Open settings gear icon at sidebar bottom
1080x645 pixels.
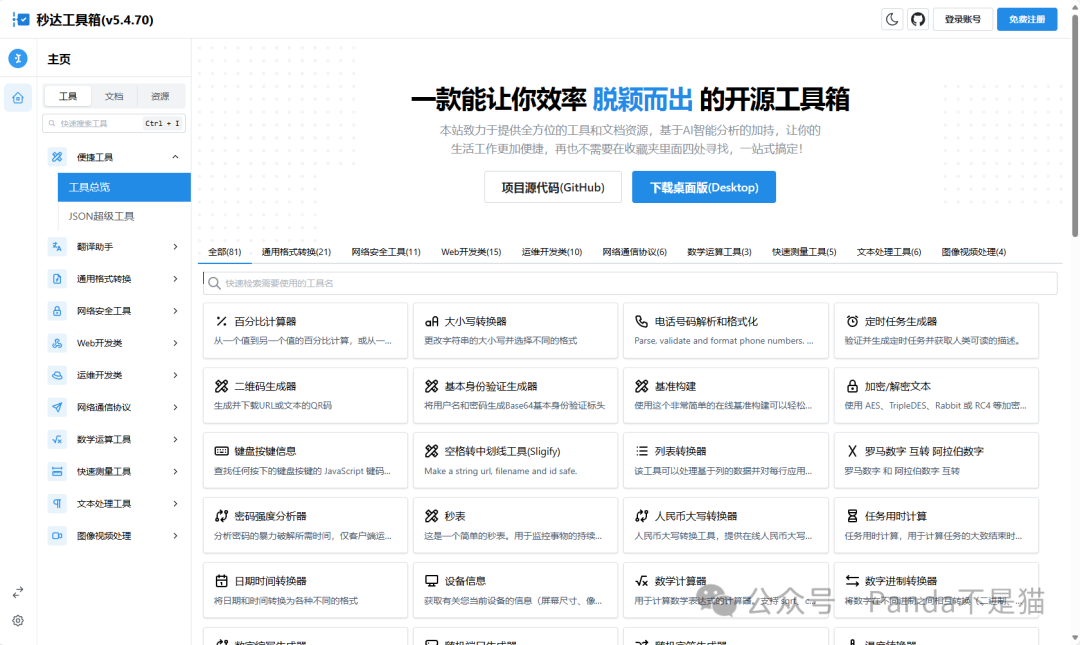[x=18, y=620]
